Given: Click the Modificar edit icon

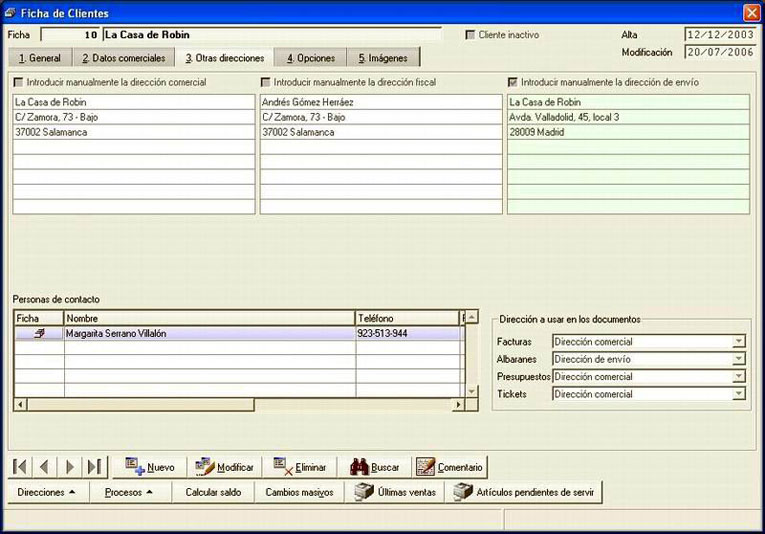Looking at the screenshot, I should 205,466.
